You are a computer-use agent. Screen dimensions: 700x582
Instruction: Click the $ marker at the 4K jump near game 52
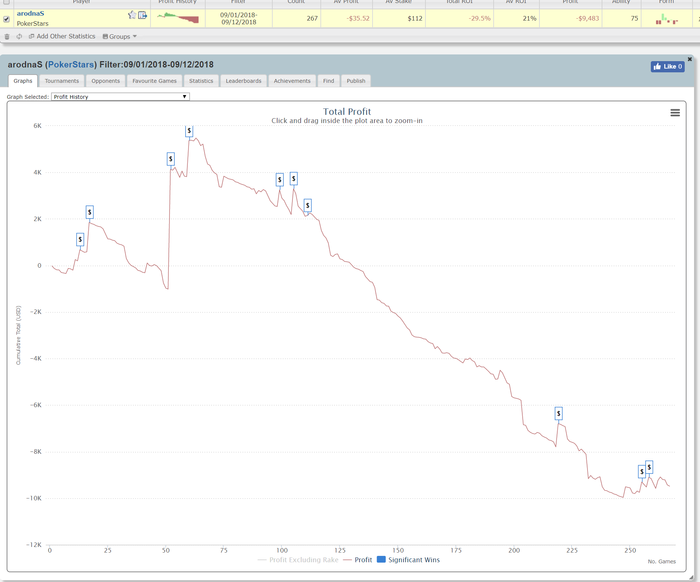171,159
